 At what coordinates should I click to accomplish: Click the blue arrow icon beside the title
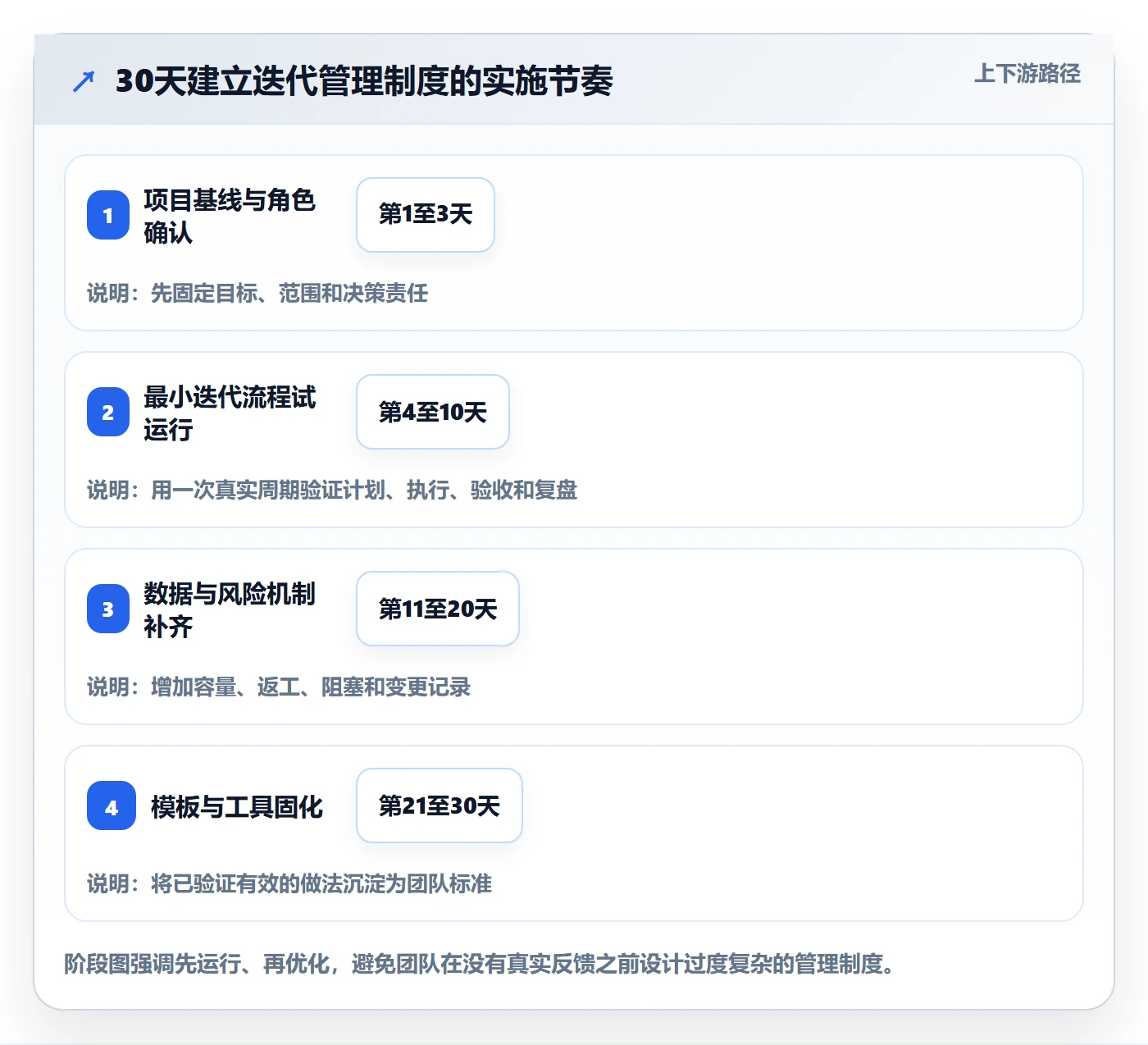point(84,81)
